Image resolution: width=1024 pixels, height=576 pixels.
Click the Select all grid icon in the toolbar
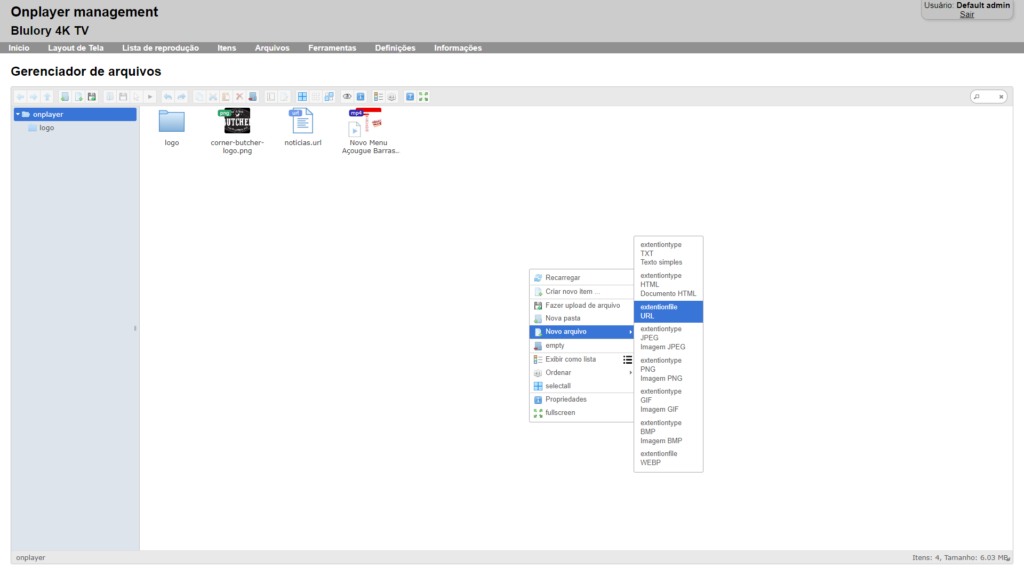point(302,97)
